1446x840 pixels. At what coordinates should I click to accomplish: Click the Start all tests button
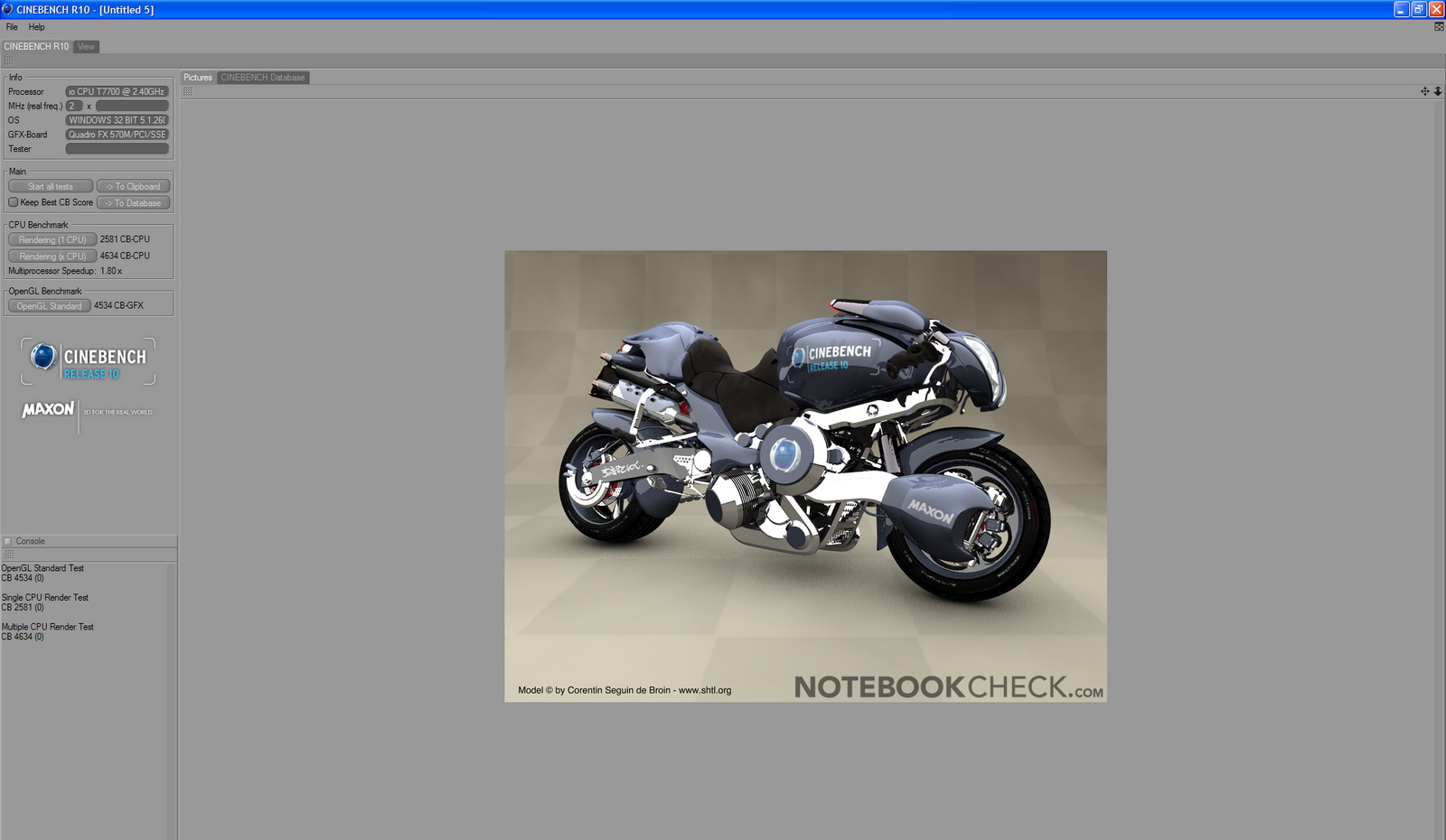click(x=51, y=187)
